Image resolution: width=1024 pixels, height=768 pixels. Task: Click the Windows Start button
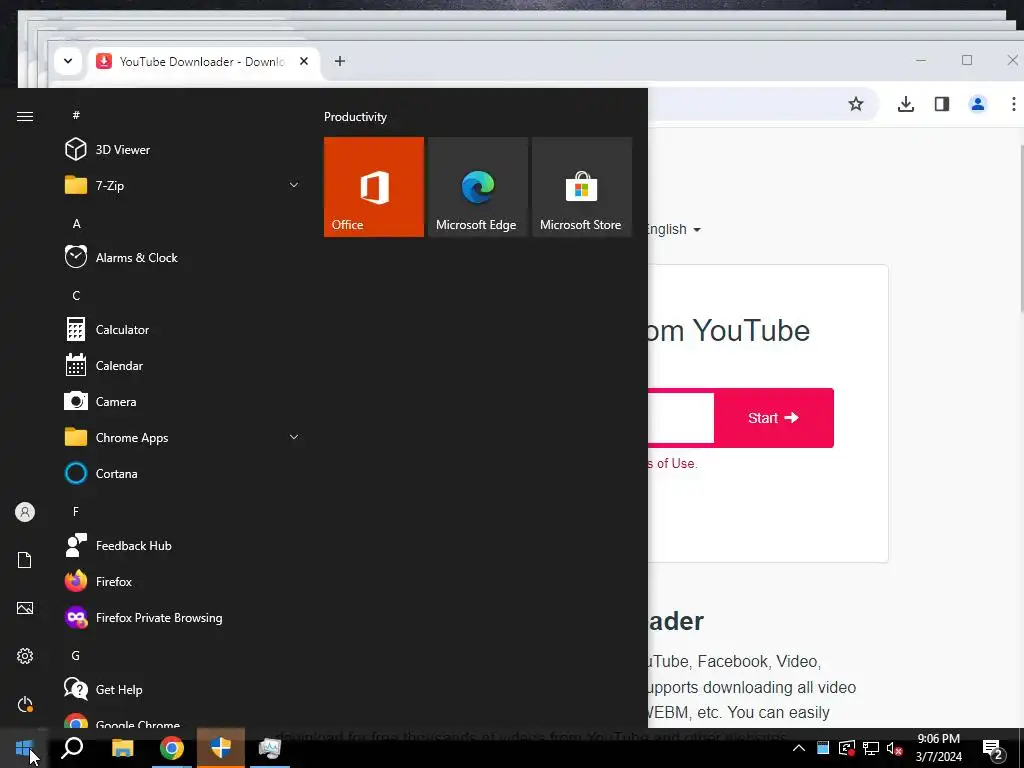point(24,748)
